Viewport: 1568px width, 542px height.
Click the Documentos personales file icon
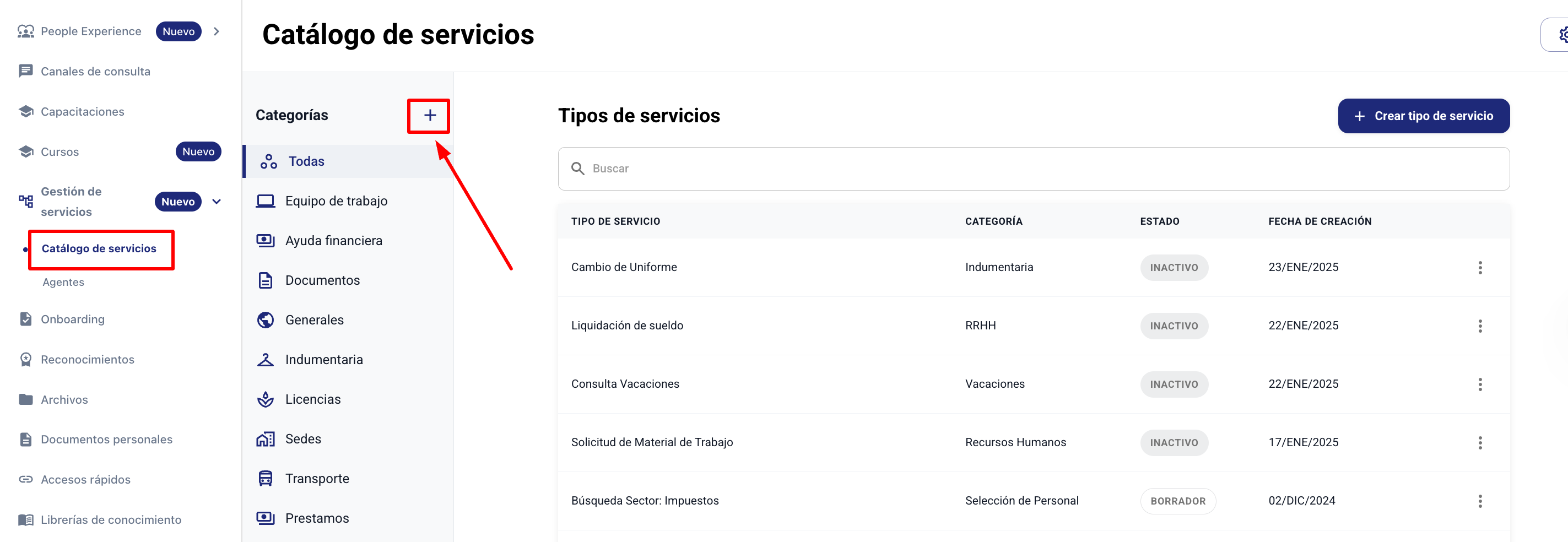point(25,439)
